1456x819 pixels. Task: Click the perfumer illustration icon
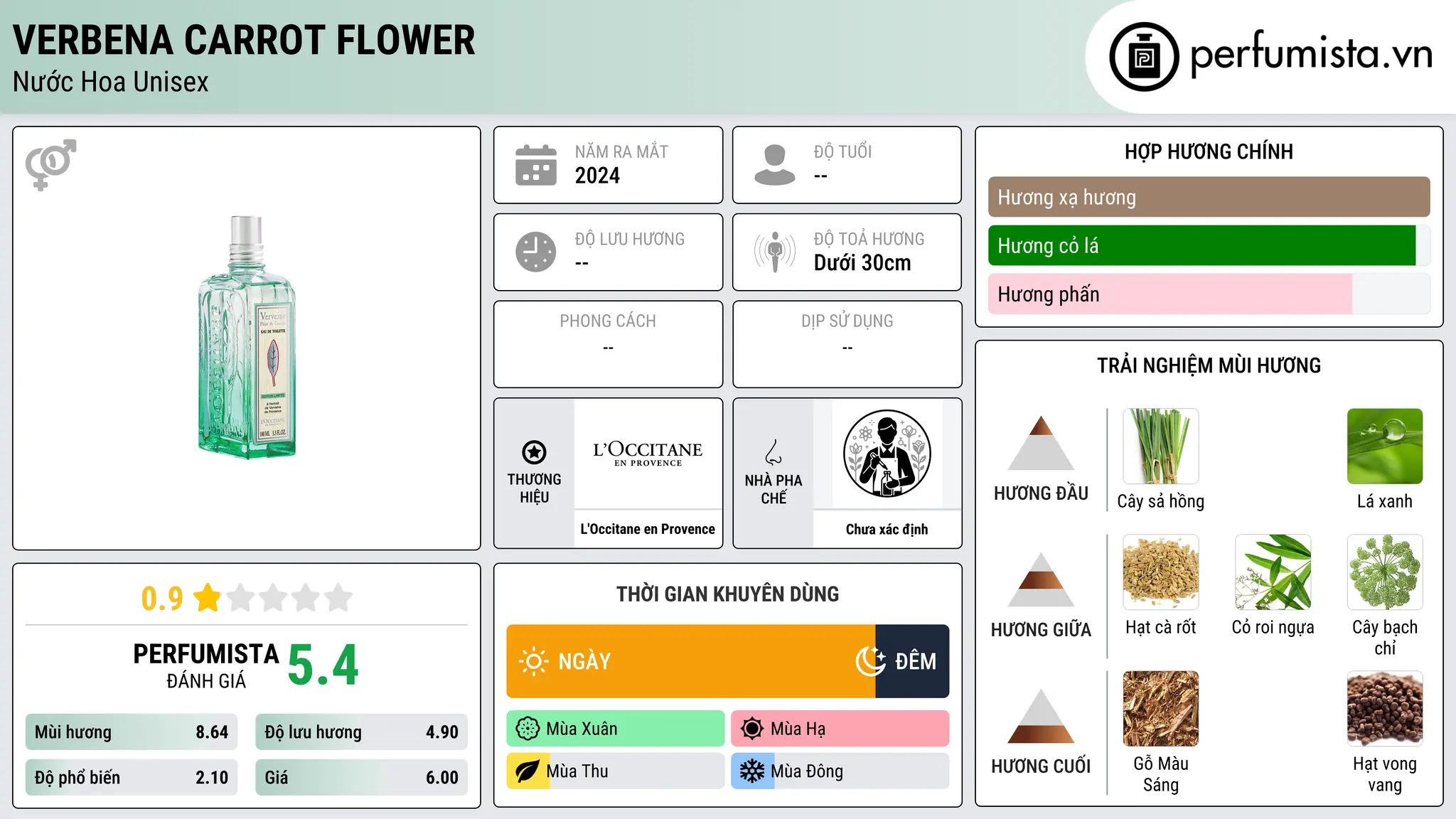click(887, 454)
